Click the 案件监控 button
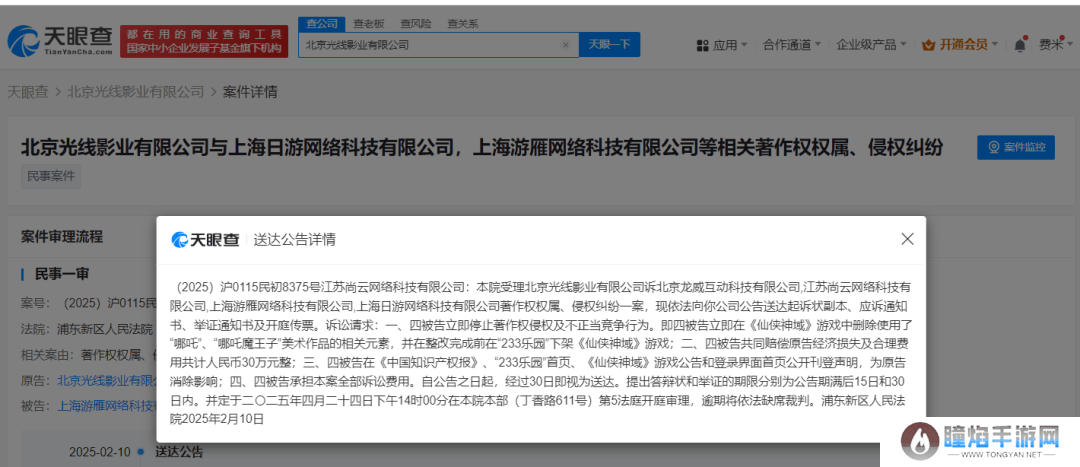This screenshot has width=1080, height=467. [1016, 147]
